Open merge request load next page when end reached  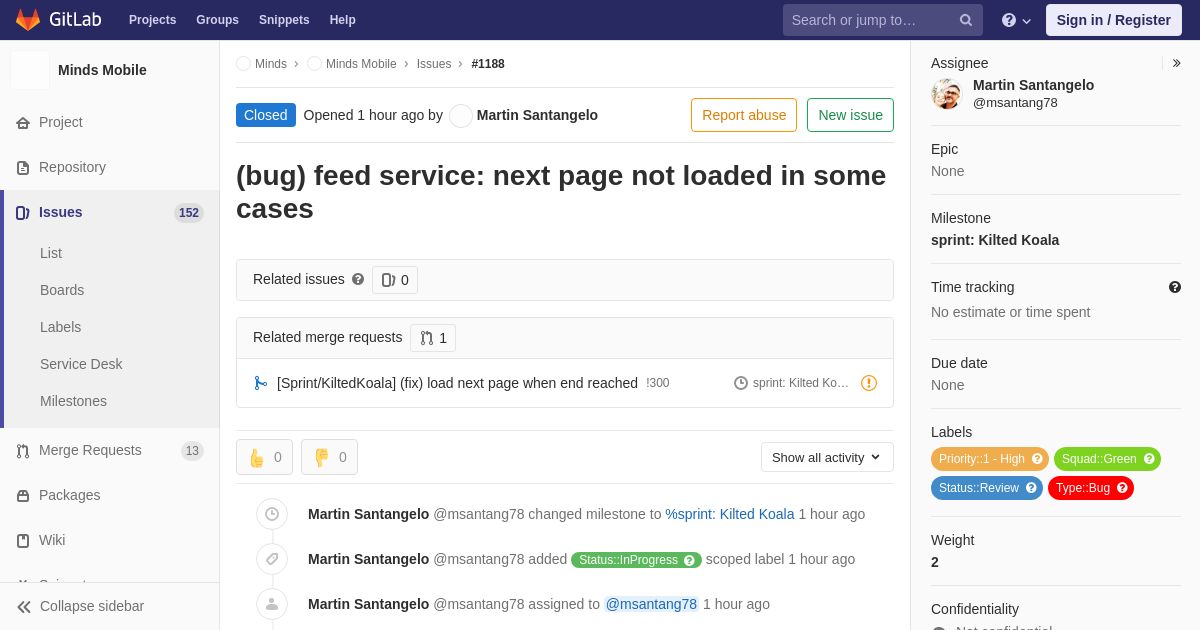click(457, 383)
